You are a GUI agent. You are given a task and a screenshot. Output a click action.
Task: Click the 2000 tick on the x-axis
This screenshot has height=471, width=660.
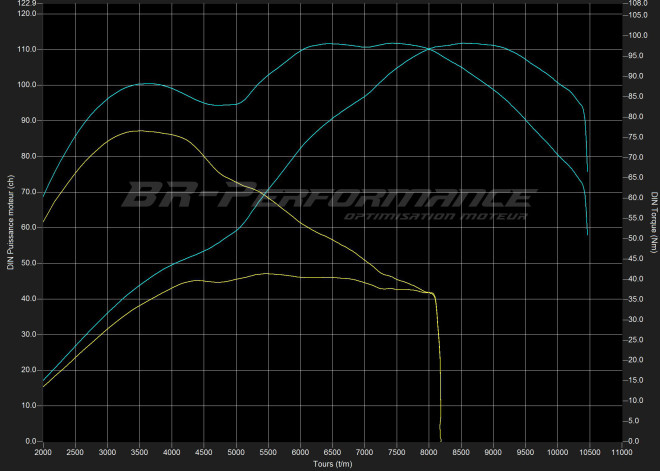click(x=43, y=452)
